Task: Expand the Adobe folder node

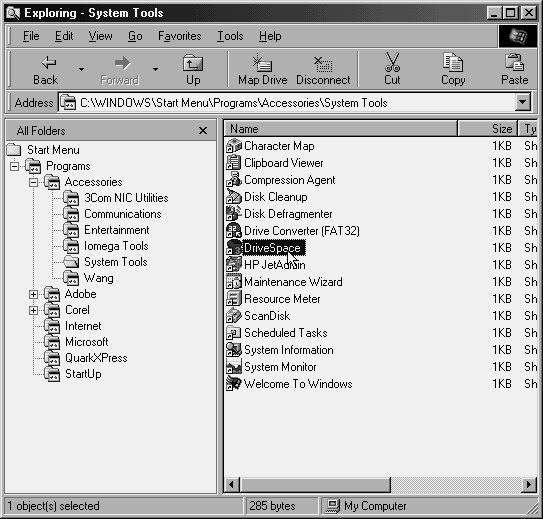Action: [34, 294]
